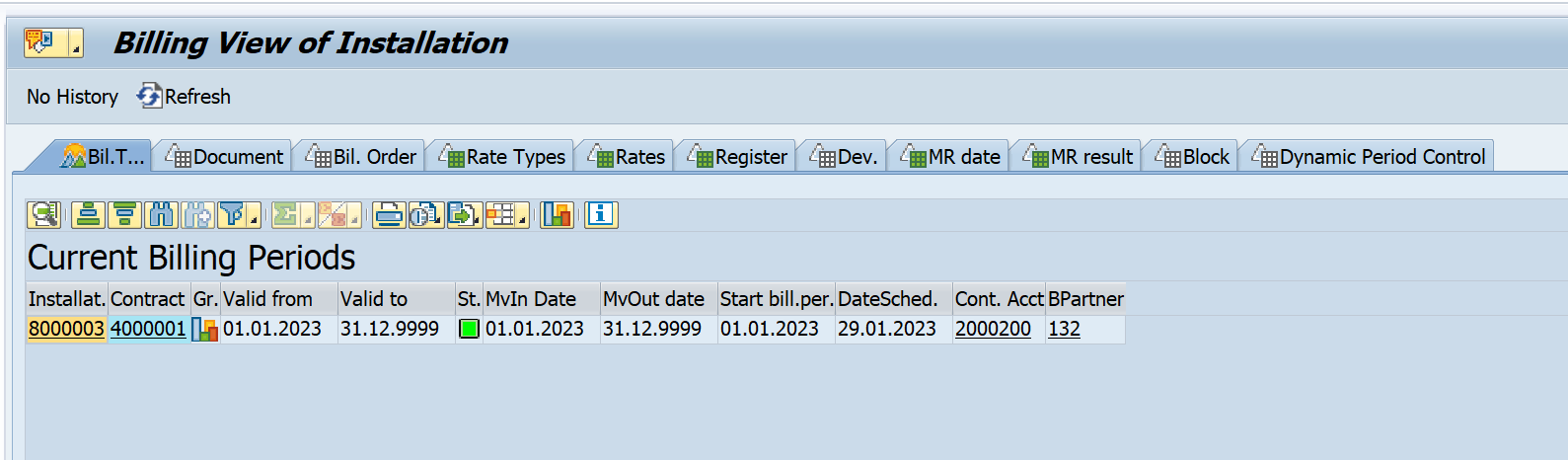
Task: Open contract 4000001 link
Action: tap(148, 329)
